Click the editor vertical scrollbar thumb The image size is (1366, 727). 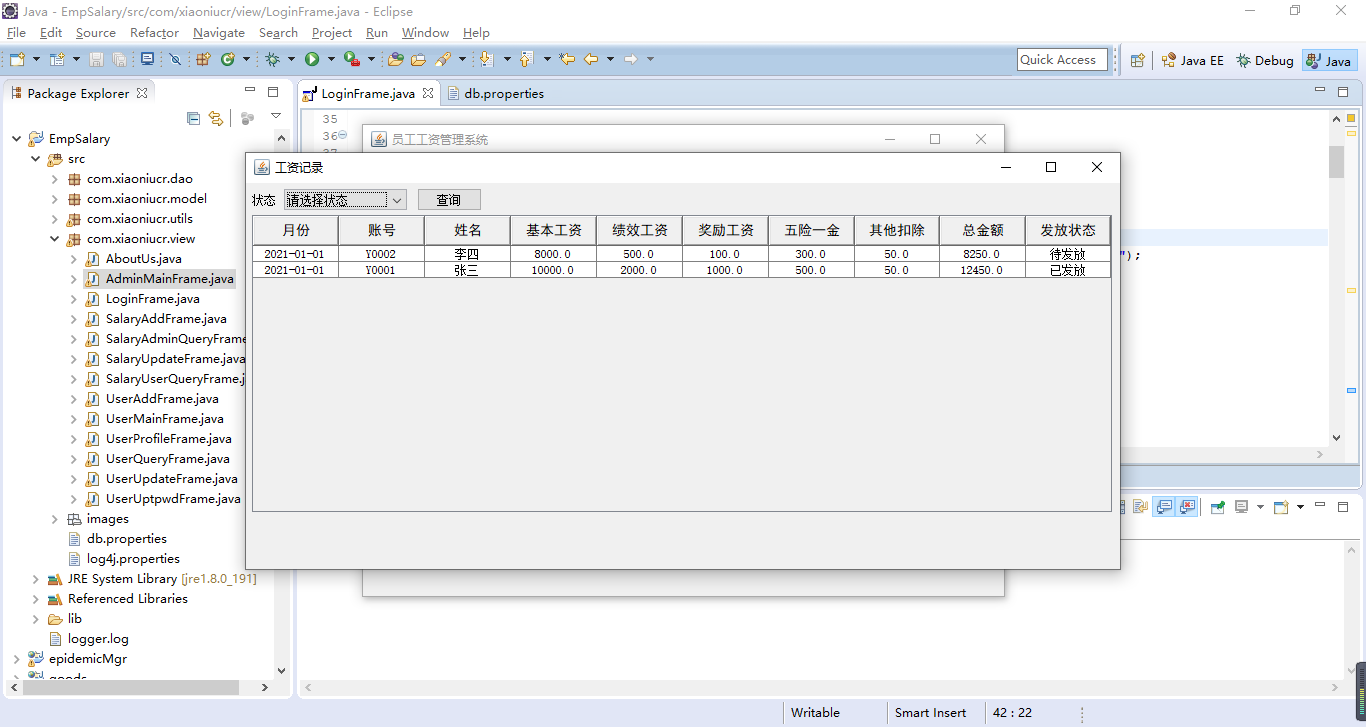coord(1336,161)
